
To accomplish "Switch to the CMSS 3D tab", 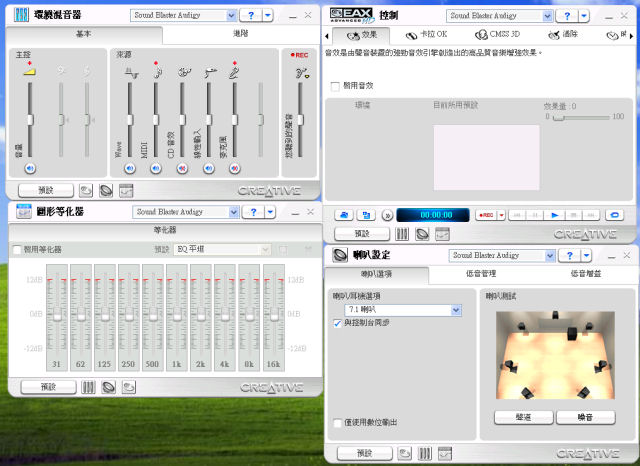I will [497, 35].
